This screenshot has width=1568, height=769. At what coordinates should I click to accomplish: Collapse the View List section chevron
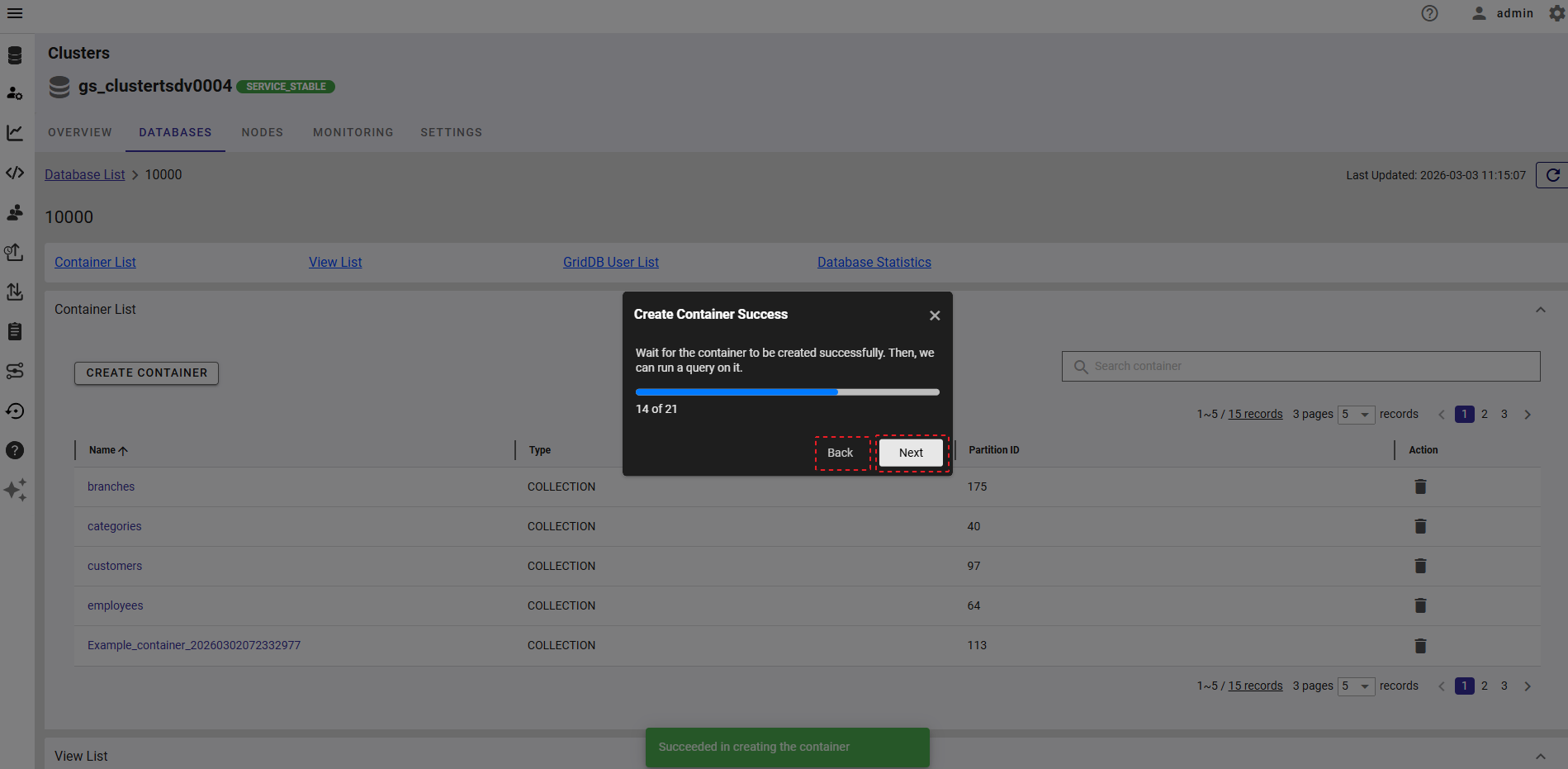pos(1540,756)
